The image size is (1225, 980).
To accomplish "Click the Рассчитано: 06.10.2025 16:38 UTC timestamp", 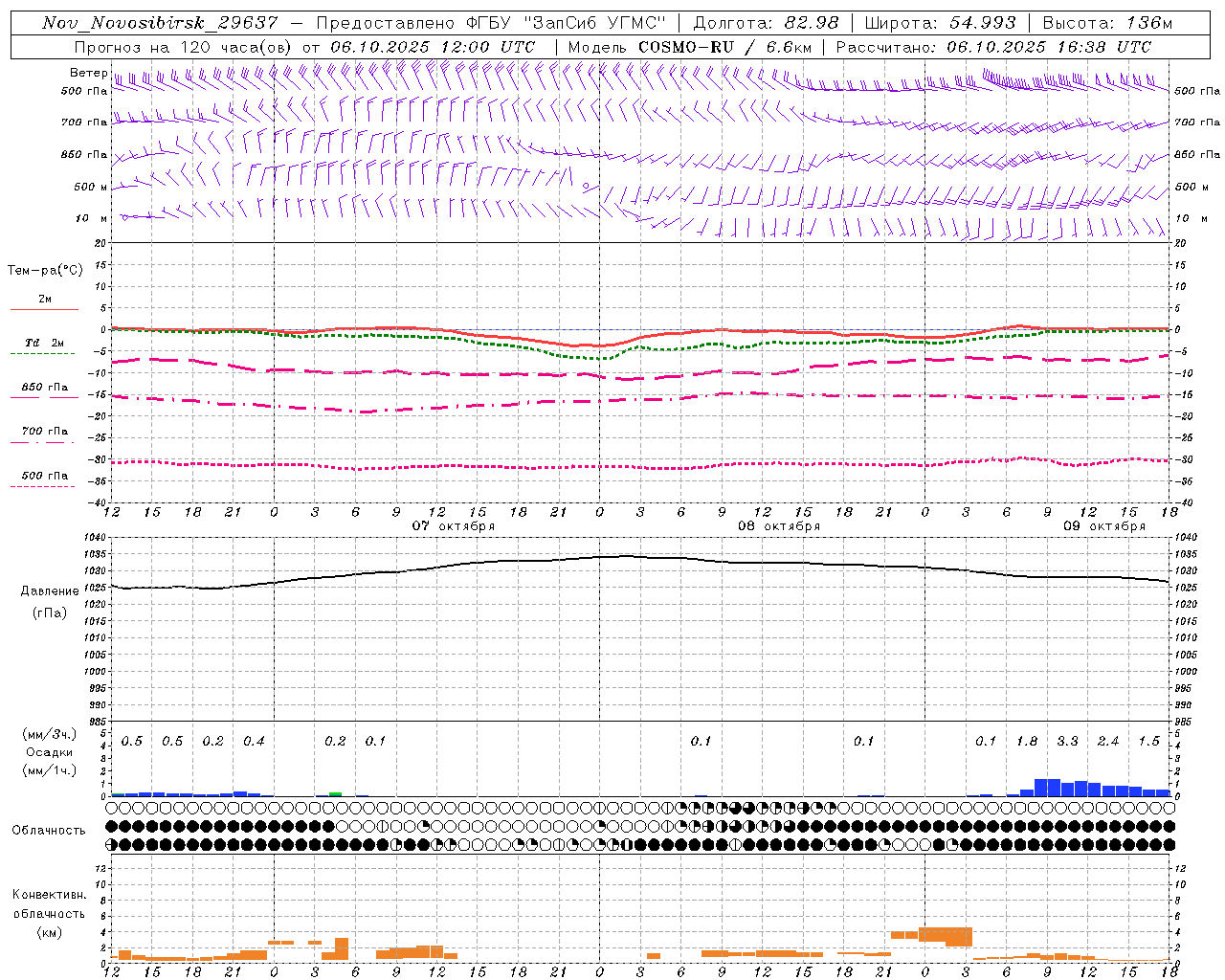I will coord(993,47).
